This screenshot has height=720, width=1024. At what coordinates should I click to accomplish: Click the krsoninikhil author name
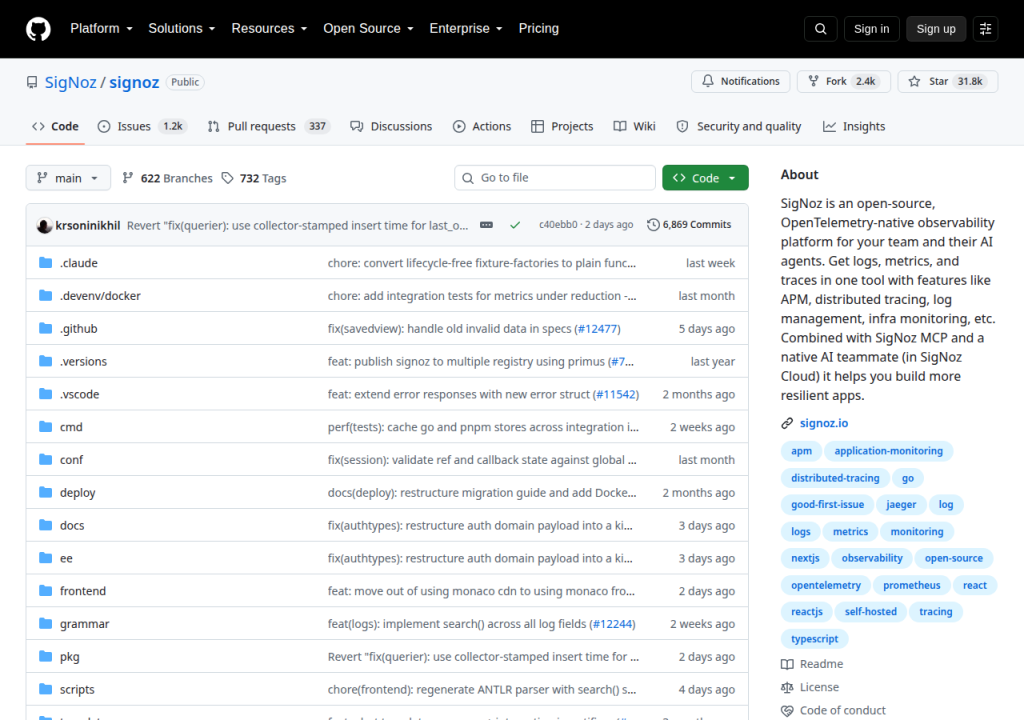point(88,225)
